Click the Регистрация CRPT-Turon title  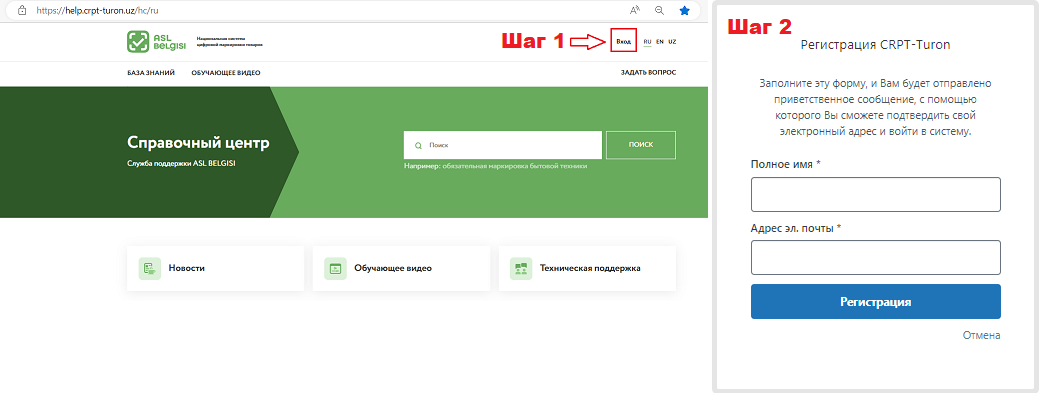[x=875, y=45]
